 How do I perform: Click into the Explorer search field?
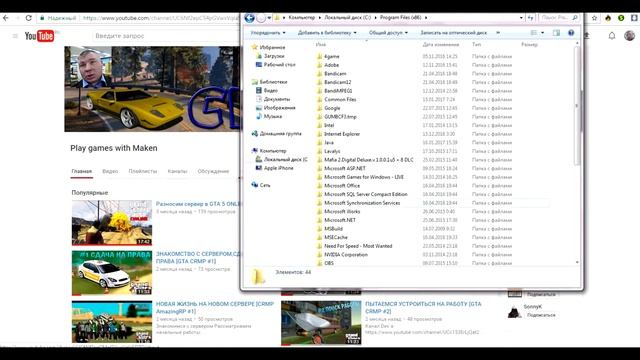(558, 18)
